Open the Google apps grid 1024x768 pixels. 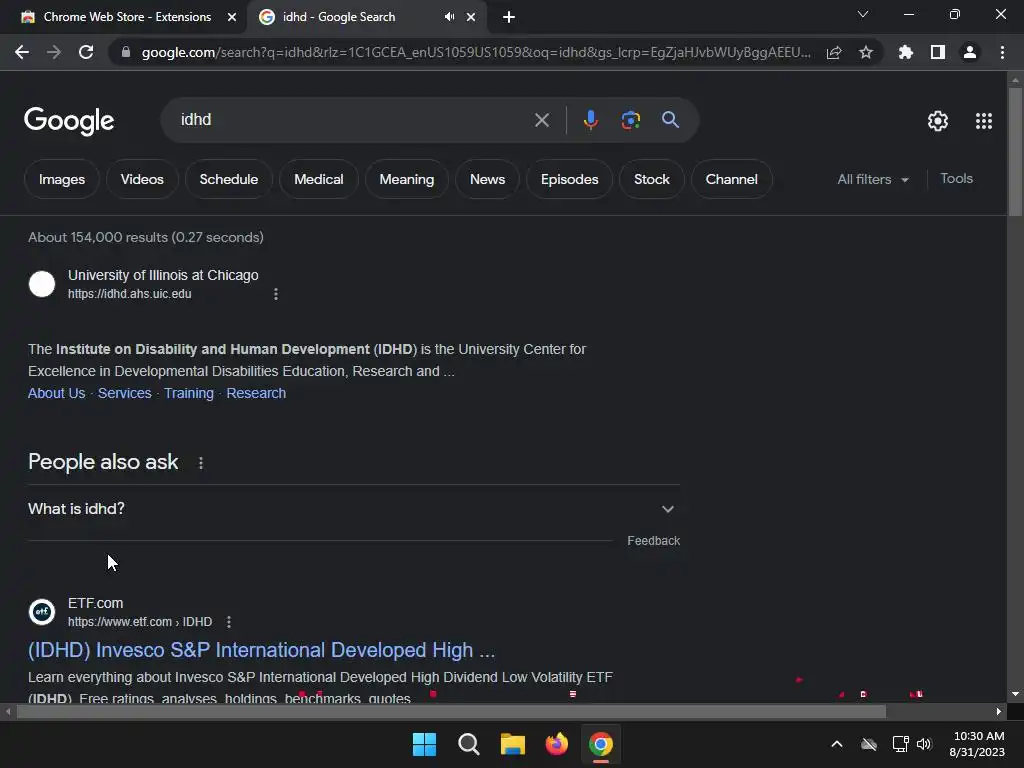tap(984, 121)
